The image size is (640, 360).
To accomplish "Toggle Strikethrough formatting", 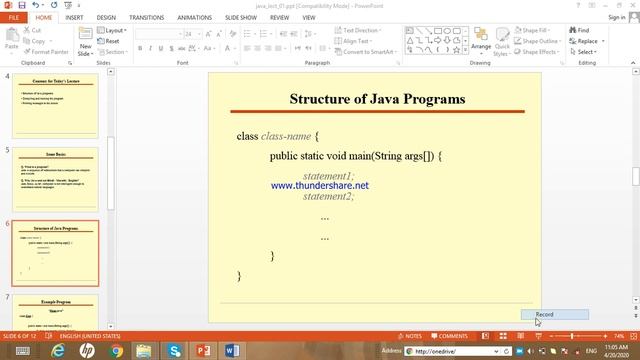I will pyautogui.click(x=182, y=49).
